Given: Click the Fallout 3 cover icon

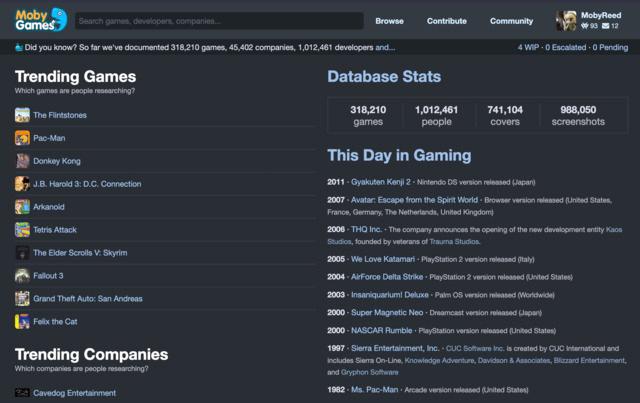Looking at the screenshot, I should [x=22, y=276].
